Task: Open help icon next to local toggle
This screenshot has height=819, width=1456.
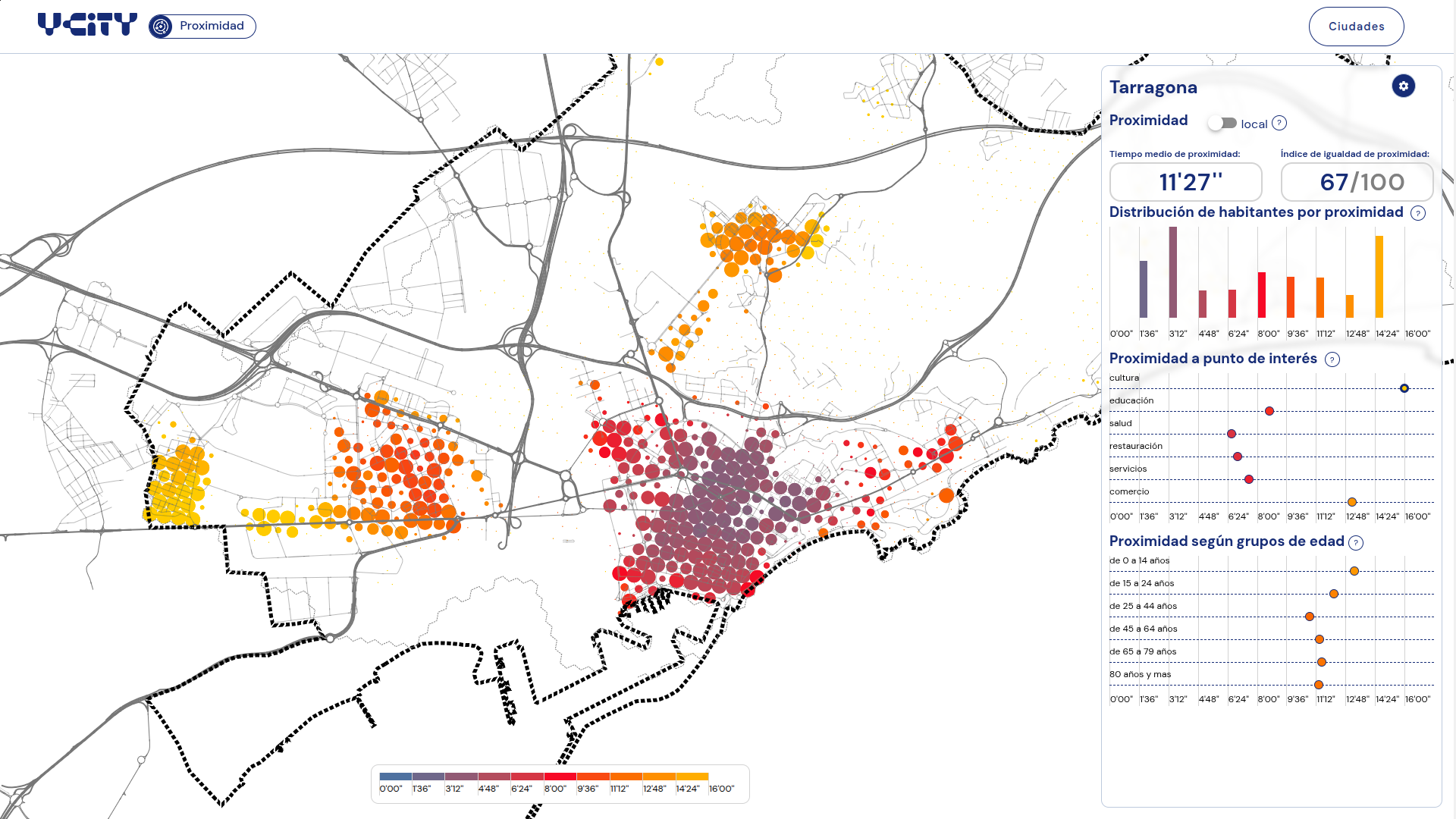Action: click(x=1279, y=123)
